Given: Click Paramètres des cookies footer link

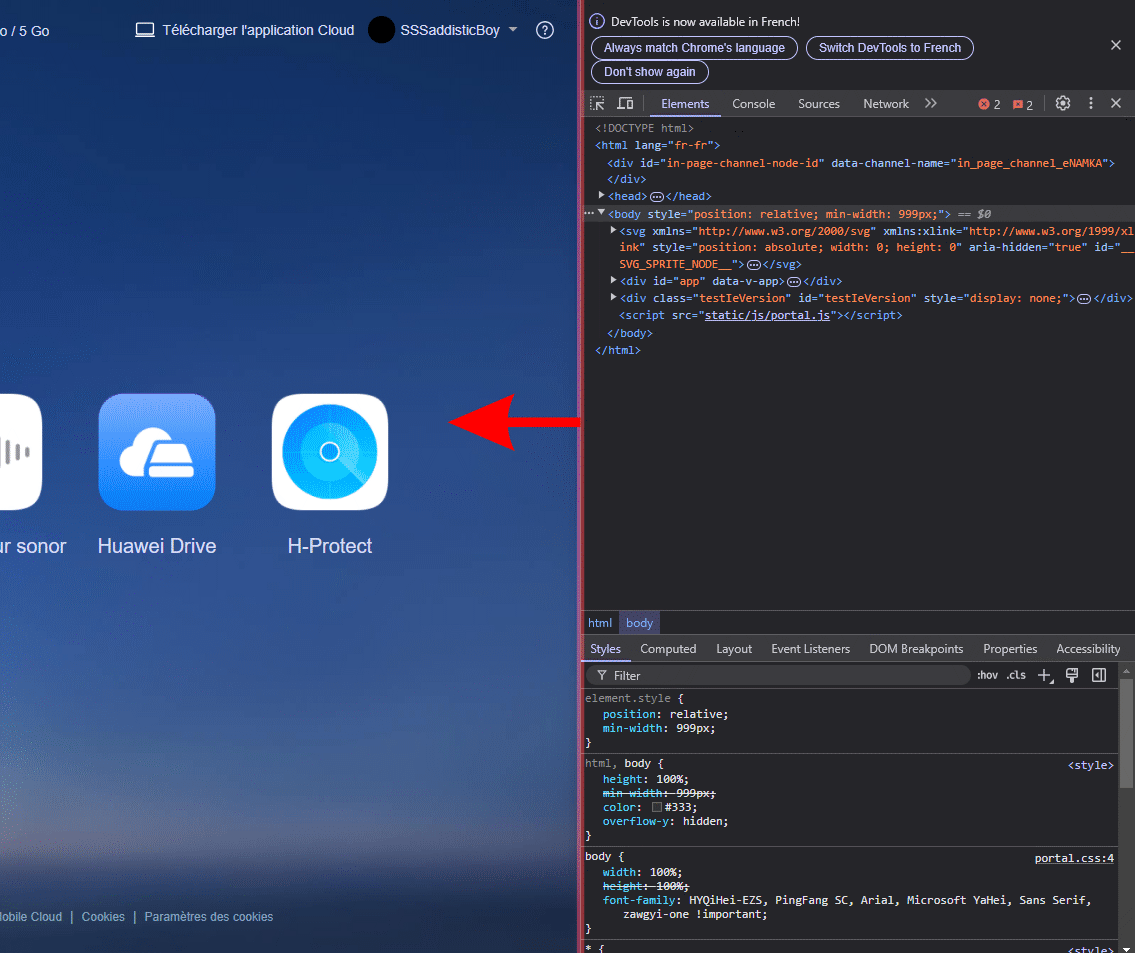Looking at the screenshot, I should click(x=208, y=917).
